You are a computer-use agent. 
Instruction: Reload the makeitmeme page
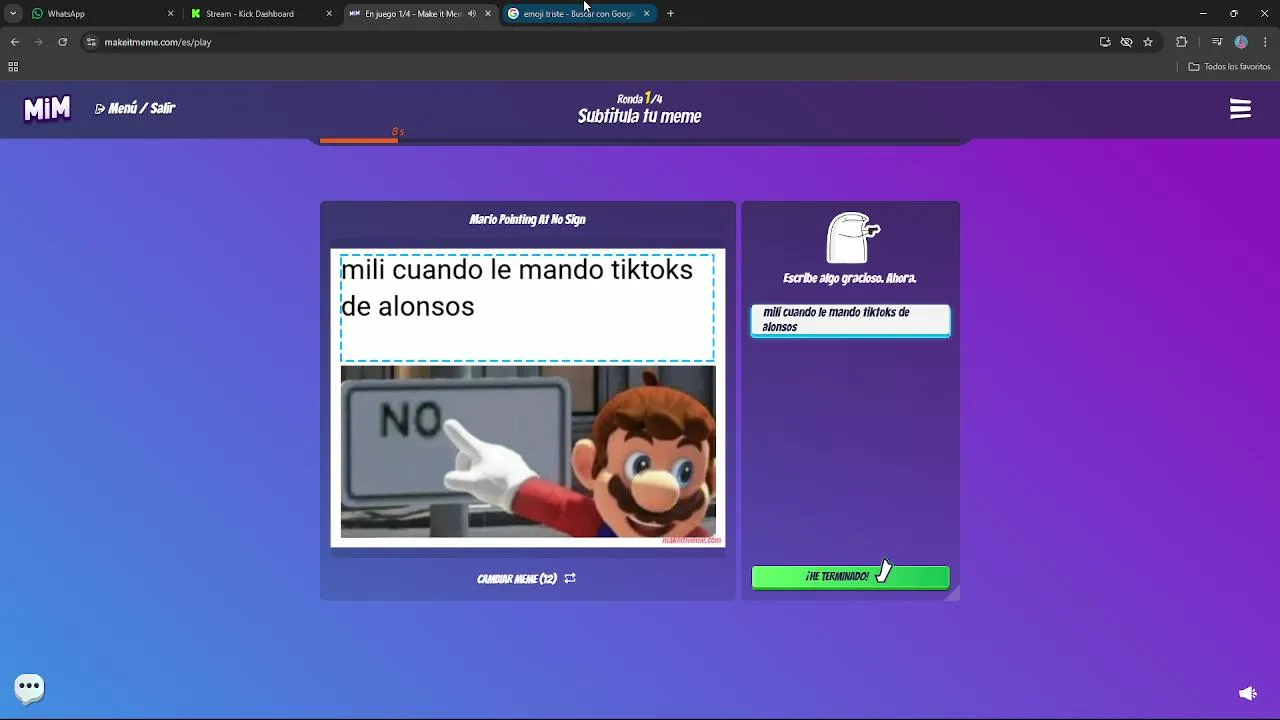tap(62, 42)
